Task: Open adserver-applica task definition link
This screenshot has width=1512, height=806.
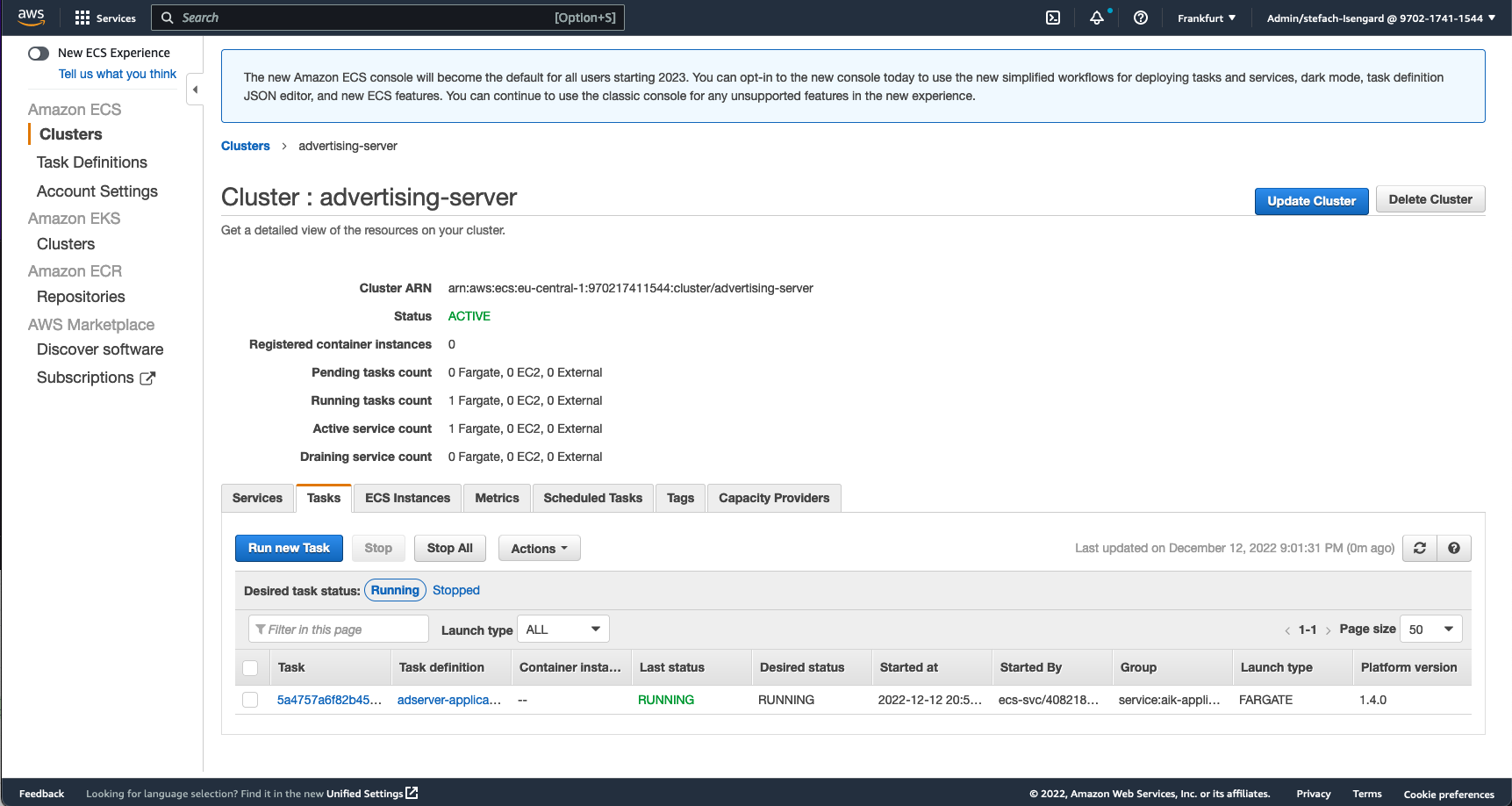Action: [x=449, y=700]
